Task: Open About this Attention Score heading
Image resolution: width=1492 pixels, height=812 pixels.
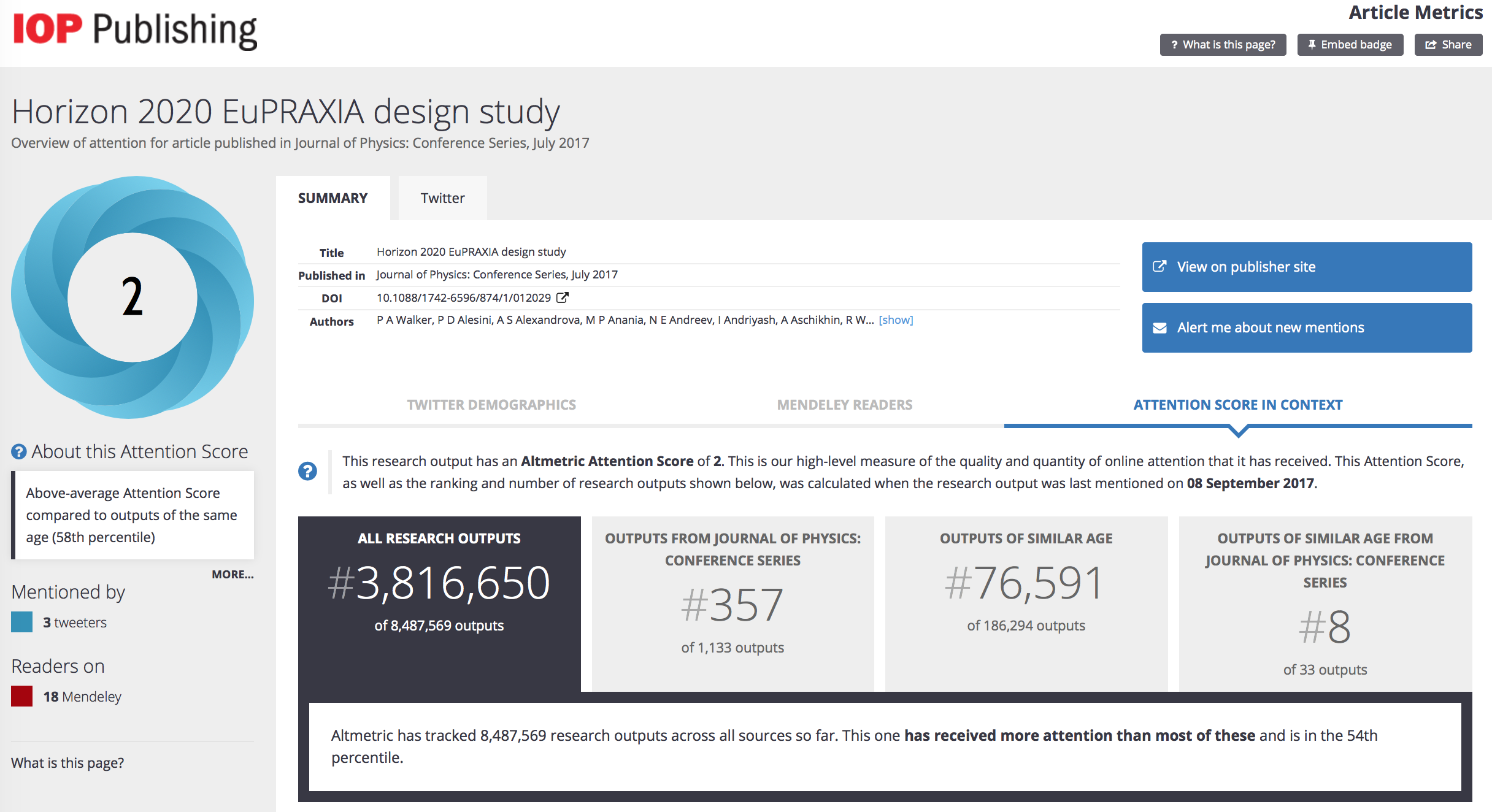Action: 140,451
